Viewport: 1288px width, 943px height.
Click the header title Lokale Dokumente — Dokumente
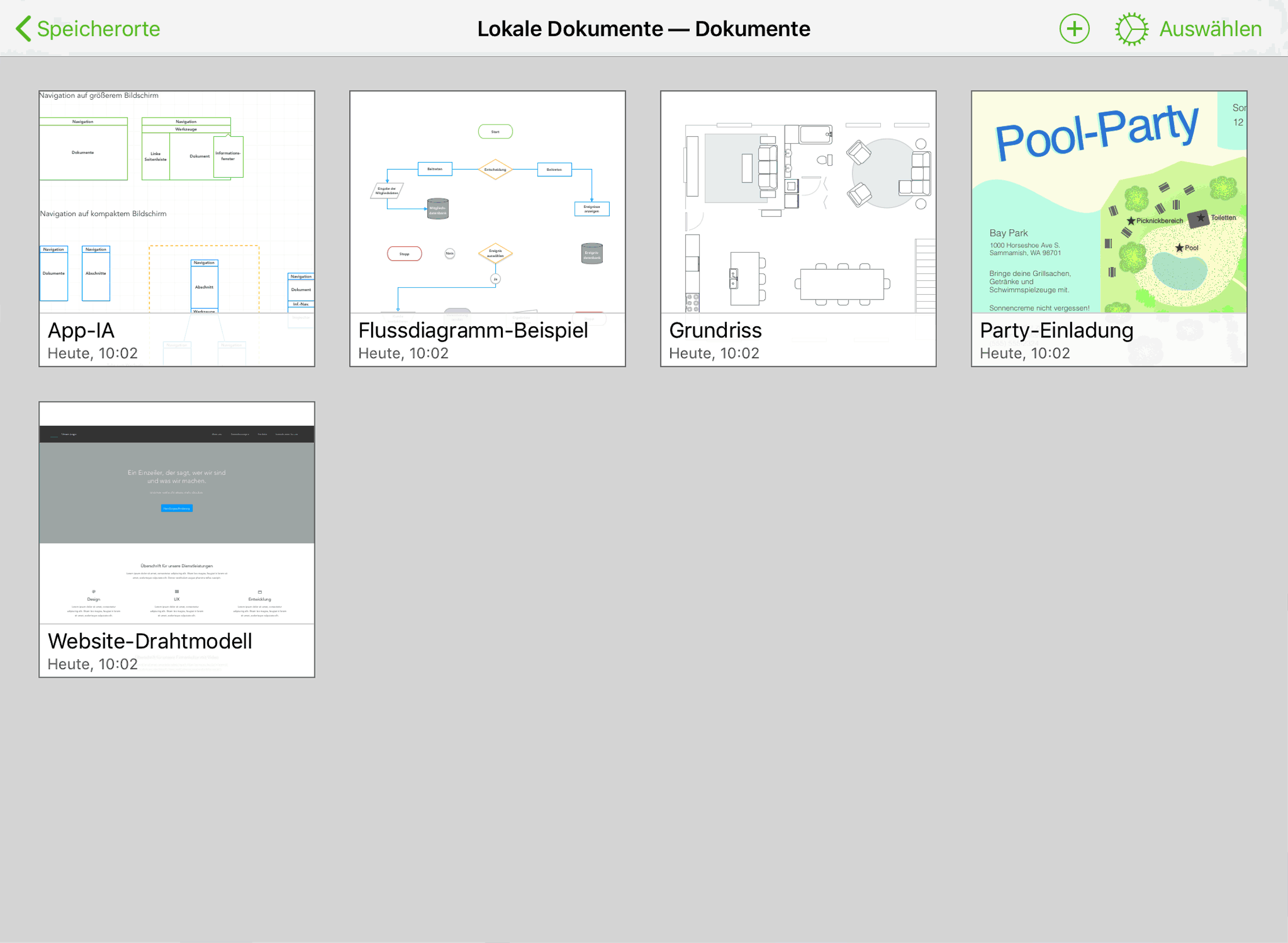(x=643, y=29)
